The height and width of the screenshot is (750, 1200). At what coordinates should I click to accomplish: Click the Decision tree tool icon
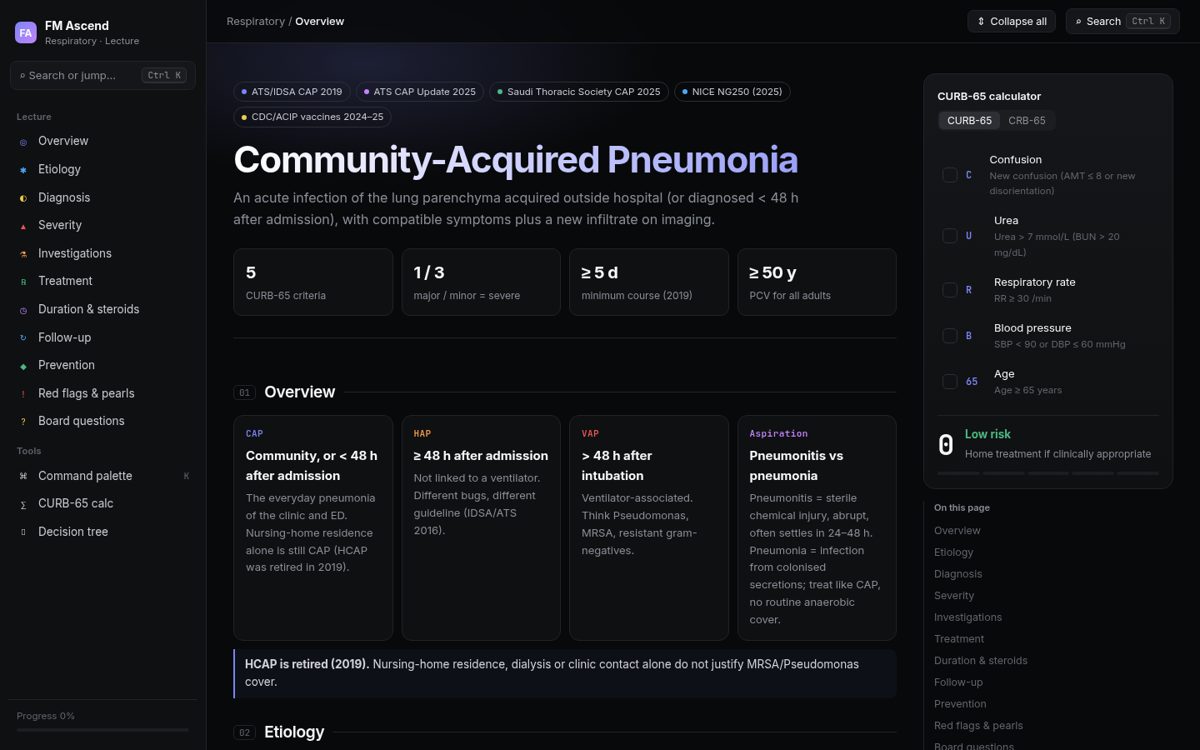click(23, 532)
